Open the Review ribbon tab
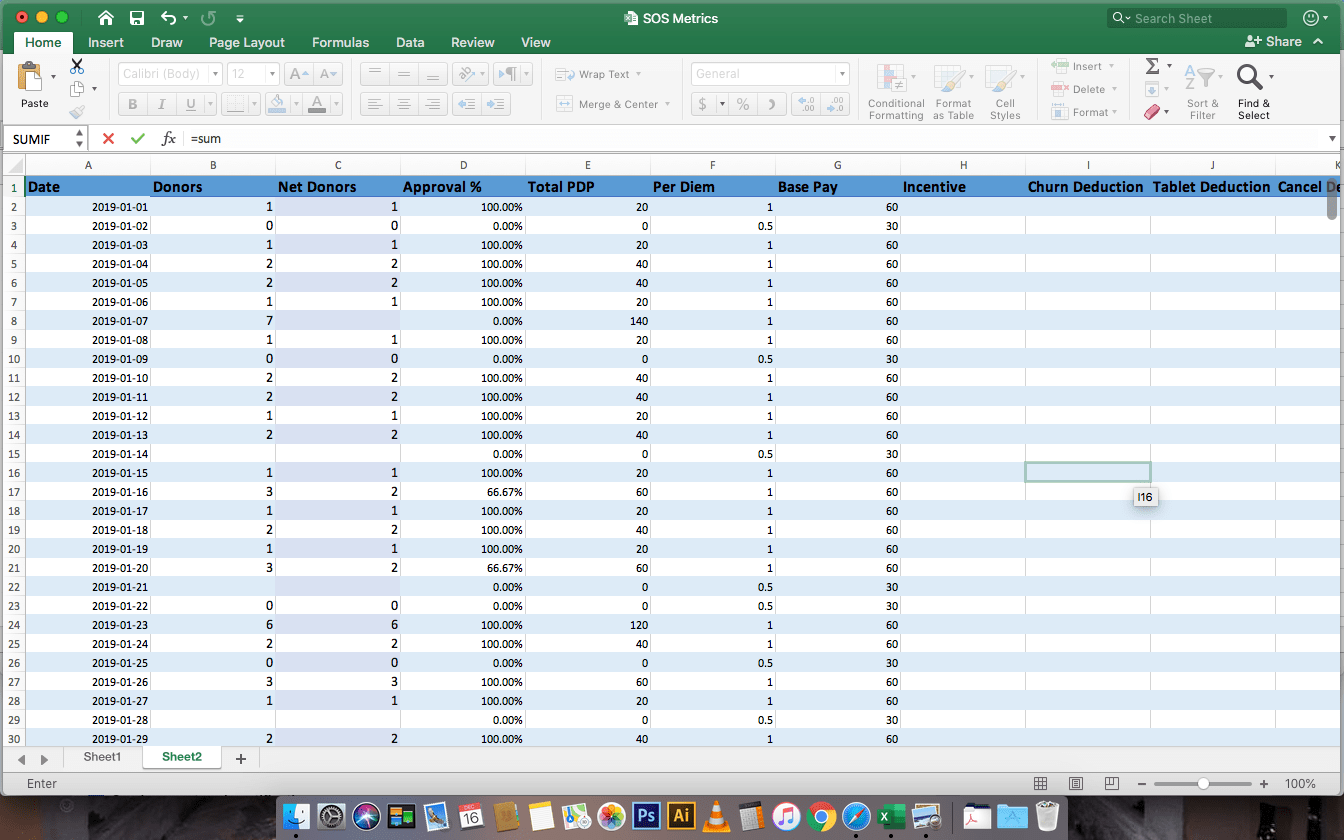 click(473, 42)
